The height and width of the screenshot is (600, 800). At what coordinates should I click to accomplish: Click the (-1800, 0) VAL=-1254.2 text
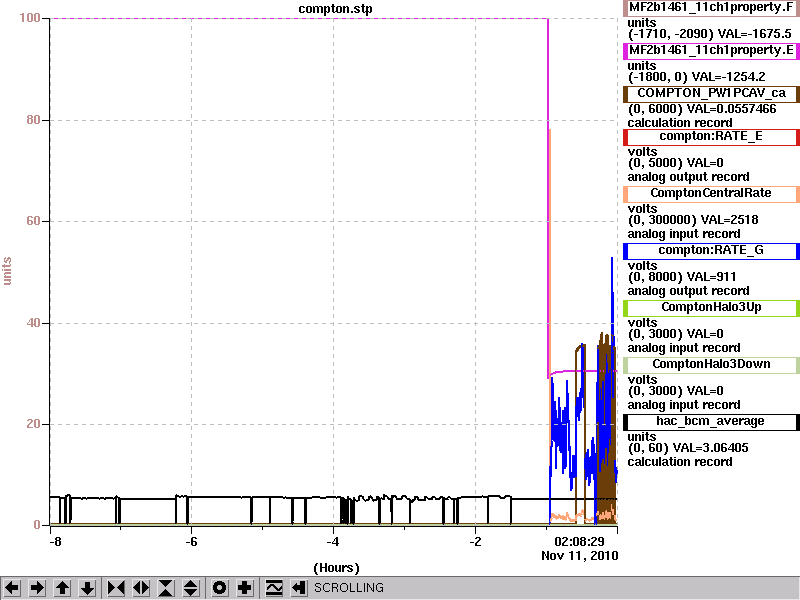pos(696,77)
